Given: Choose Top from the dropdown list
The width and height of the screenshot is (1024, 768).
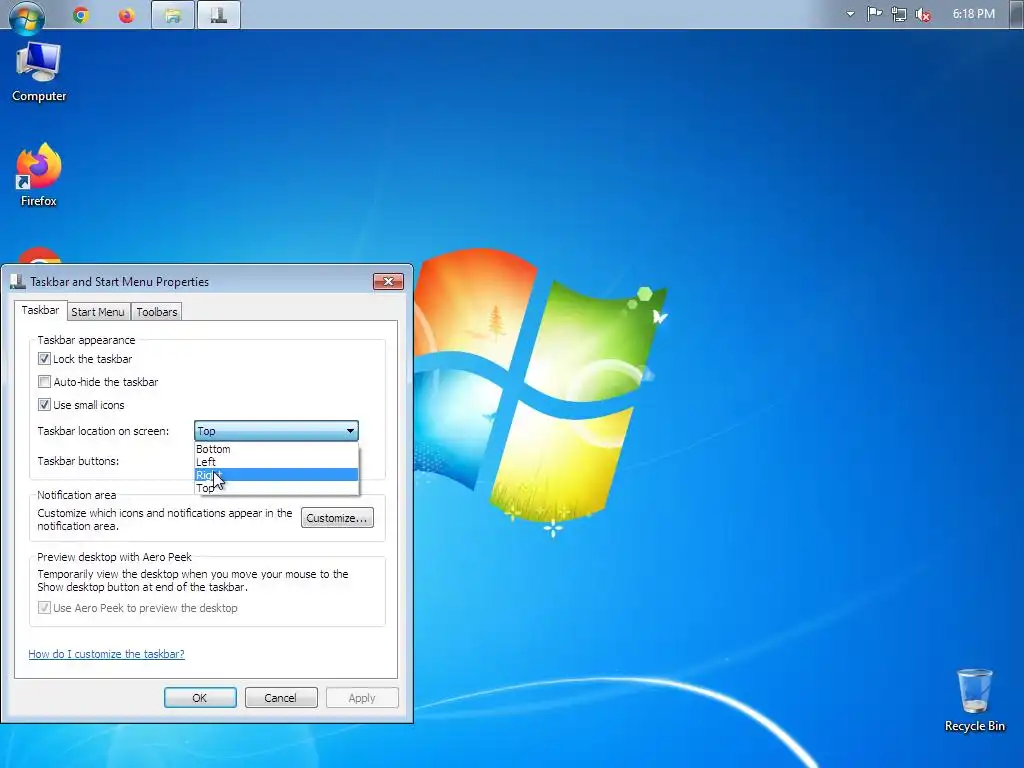Looking at the screenshot, I should click(x=276, y=488).
